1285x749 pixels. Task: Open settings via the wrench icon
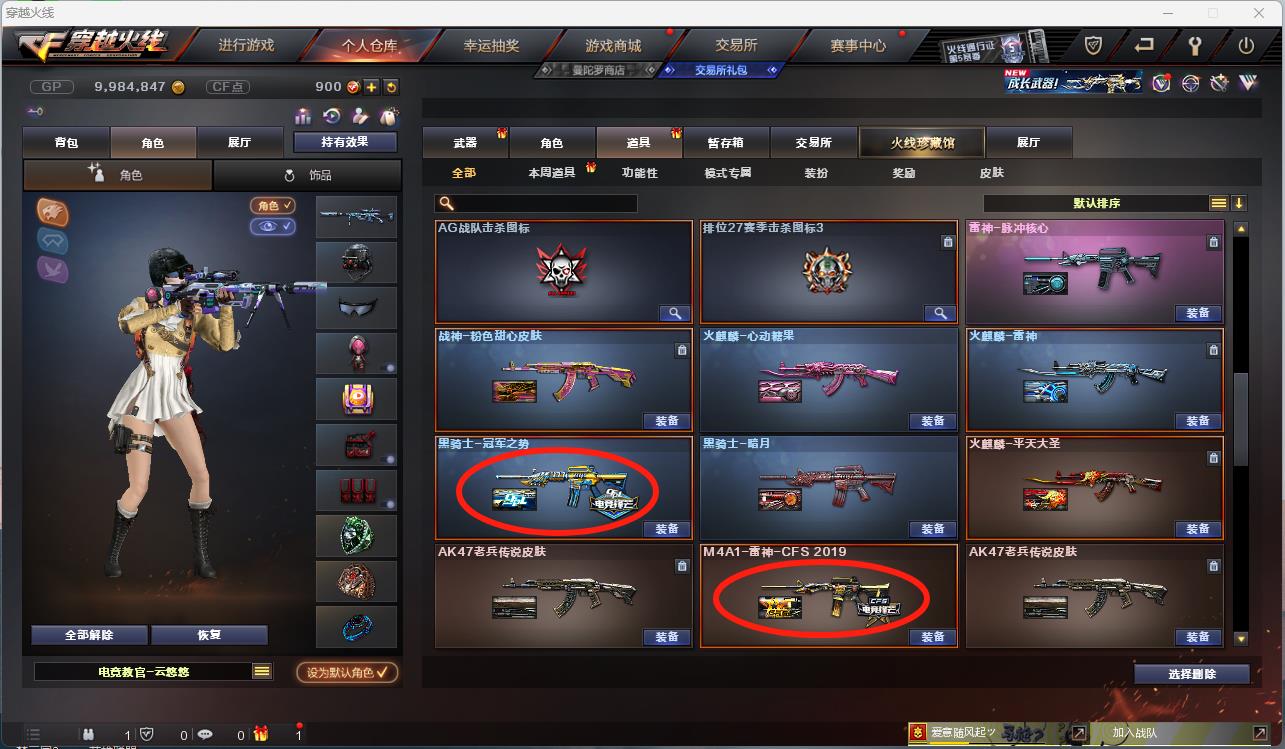point(1195,45)
